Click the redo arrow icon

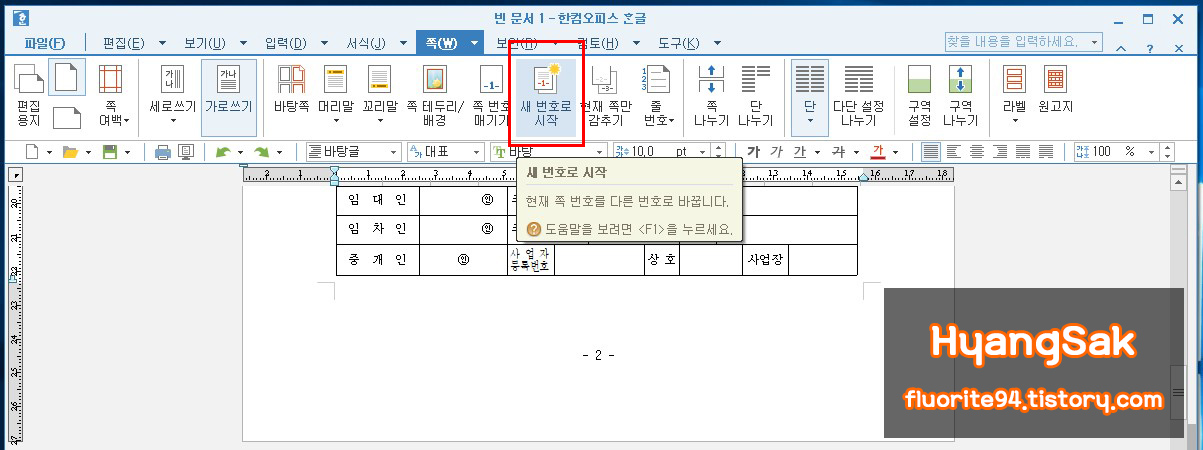[262, 152]
